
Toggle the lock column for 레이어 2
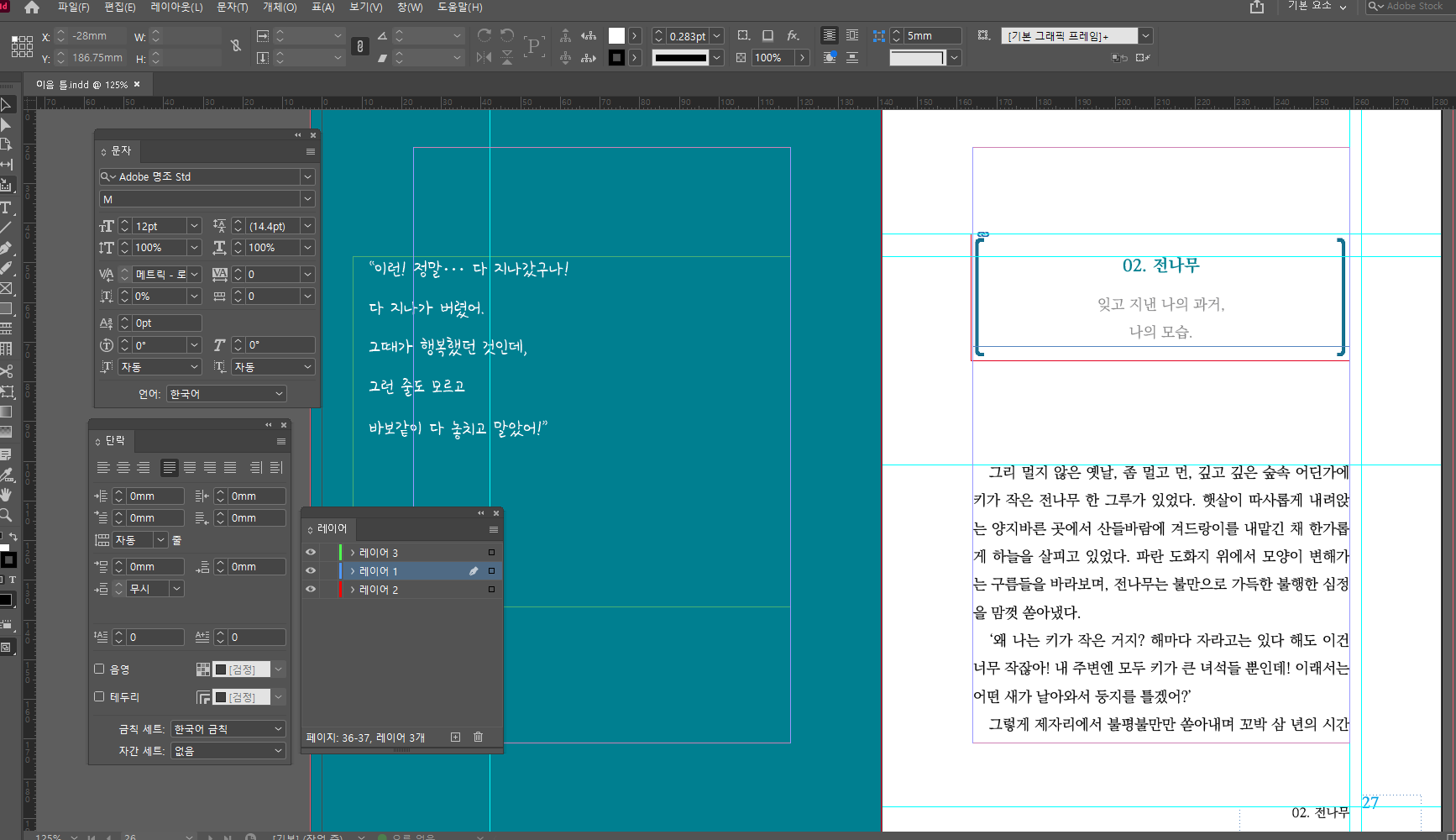tap(328, 589)
